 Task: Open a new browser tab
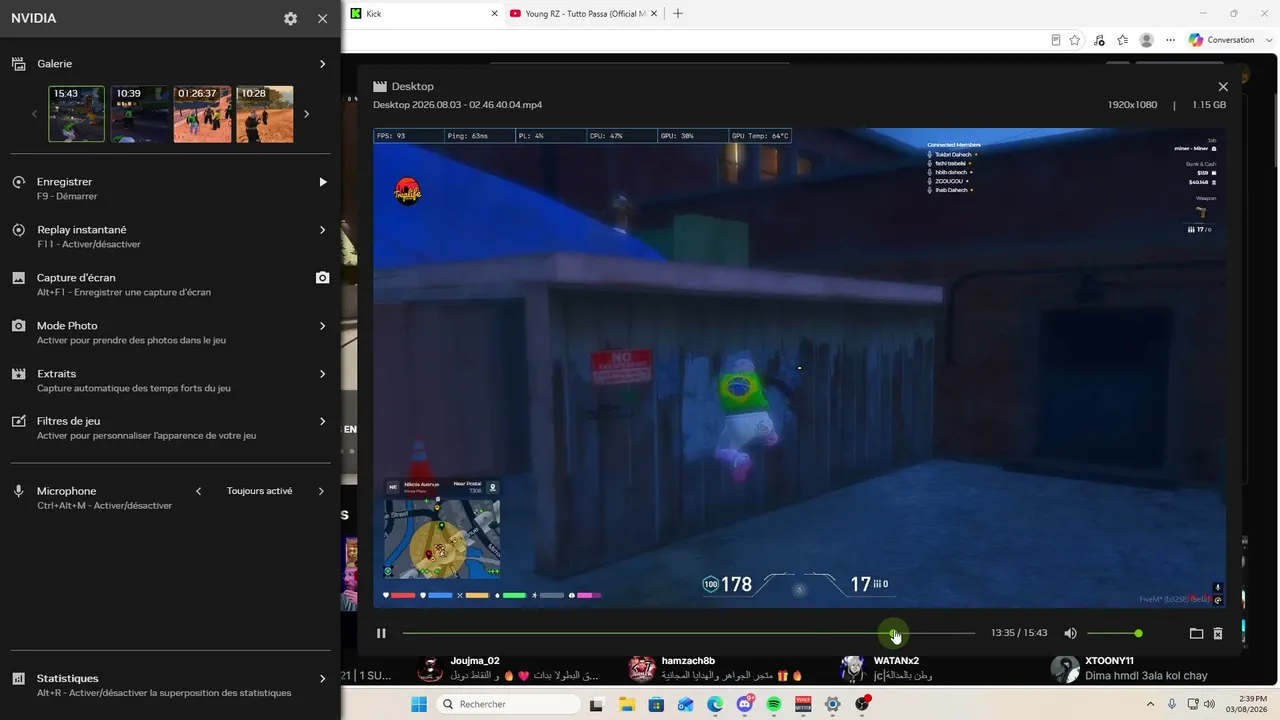(x=678, y=13)
